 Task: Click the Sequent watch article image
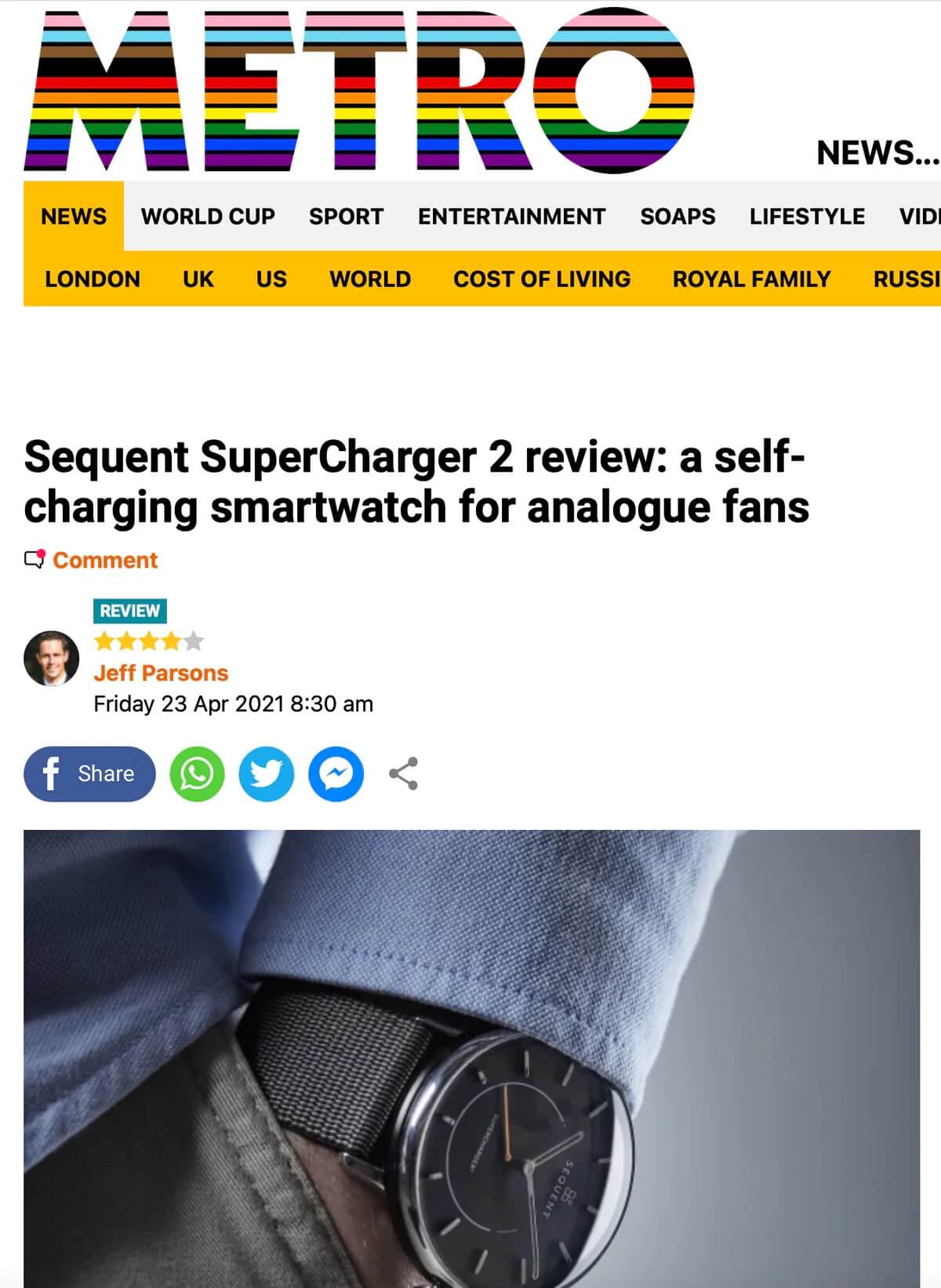pyautogui.click(x=471, y=1059)
